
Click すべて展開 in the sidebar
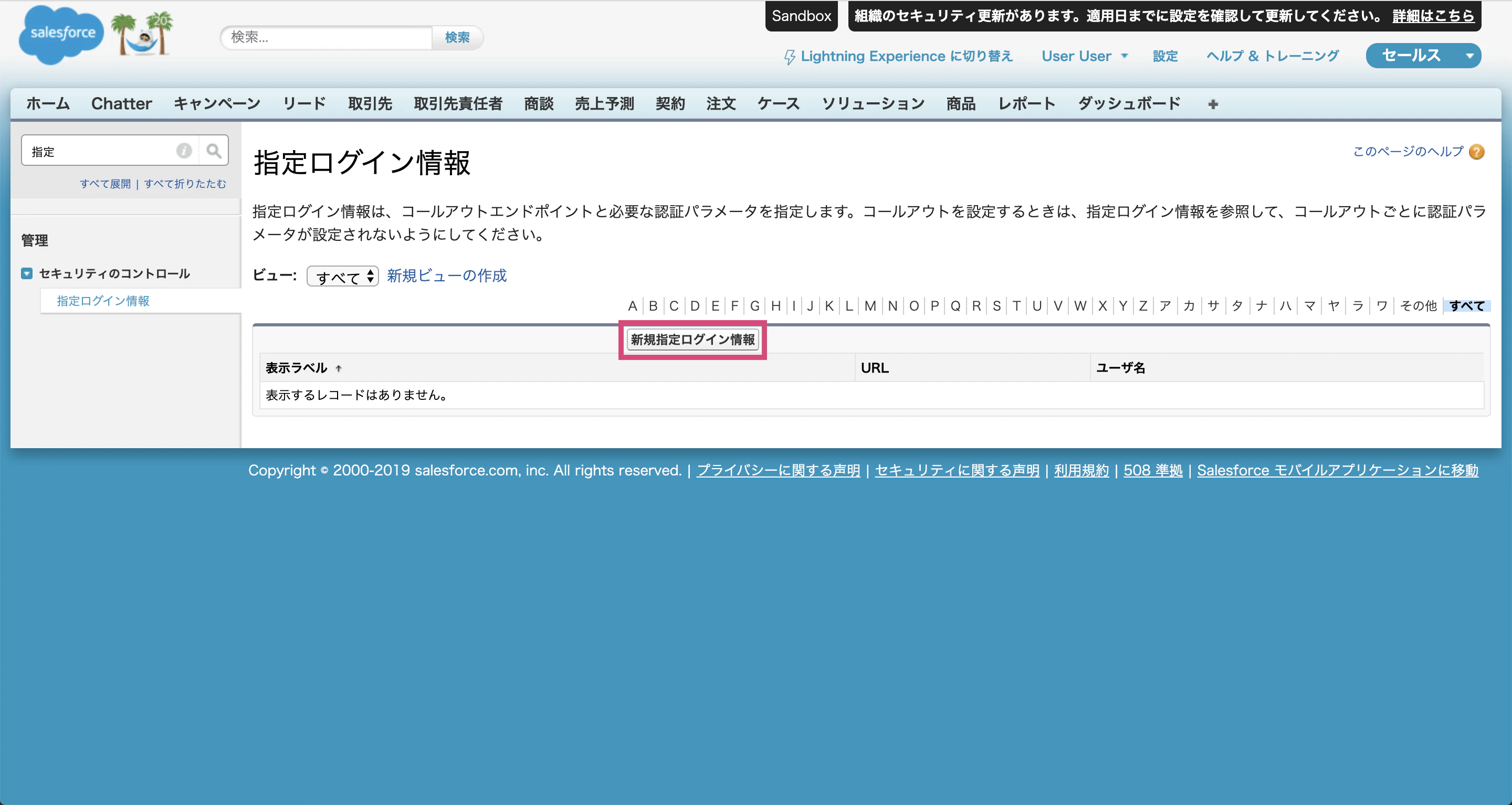[106, 184]
